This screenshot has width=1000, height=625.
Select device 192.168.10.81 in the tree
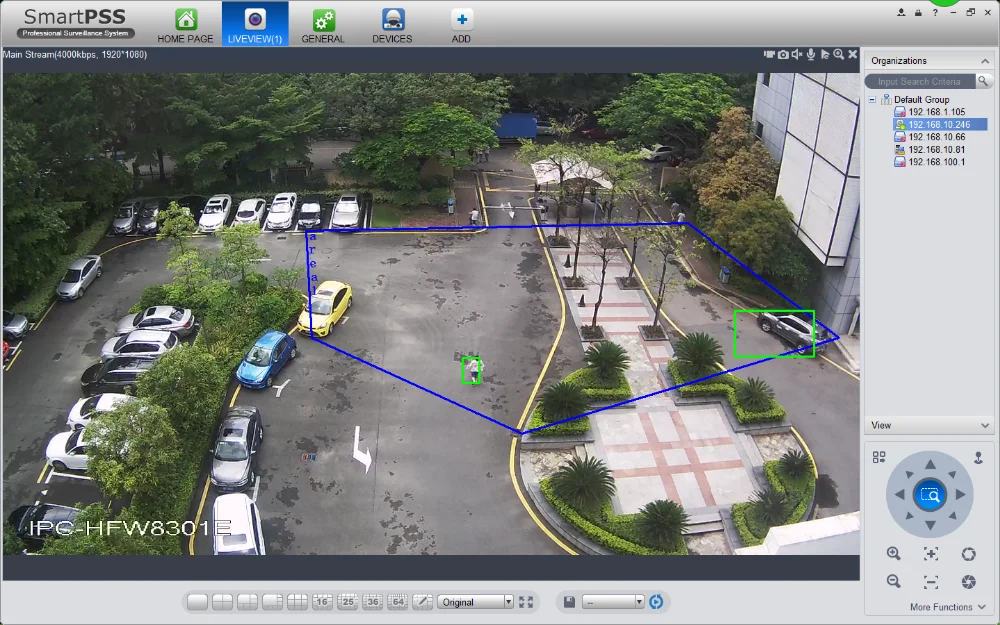[x=937, y=149]
